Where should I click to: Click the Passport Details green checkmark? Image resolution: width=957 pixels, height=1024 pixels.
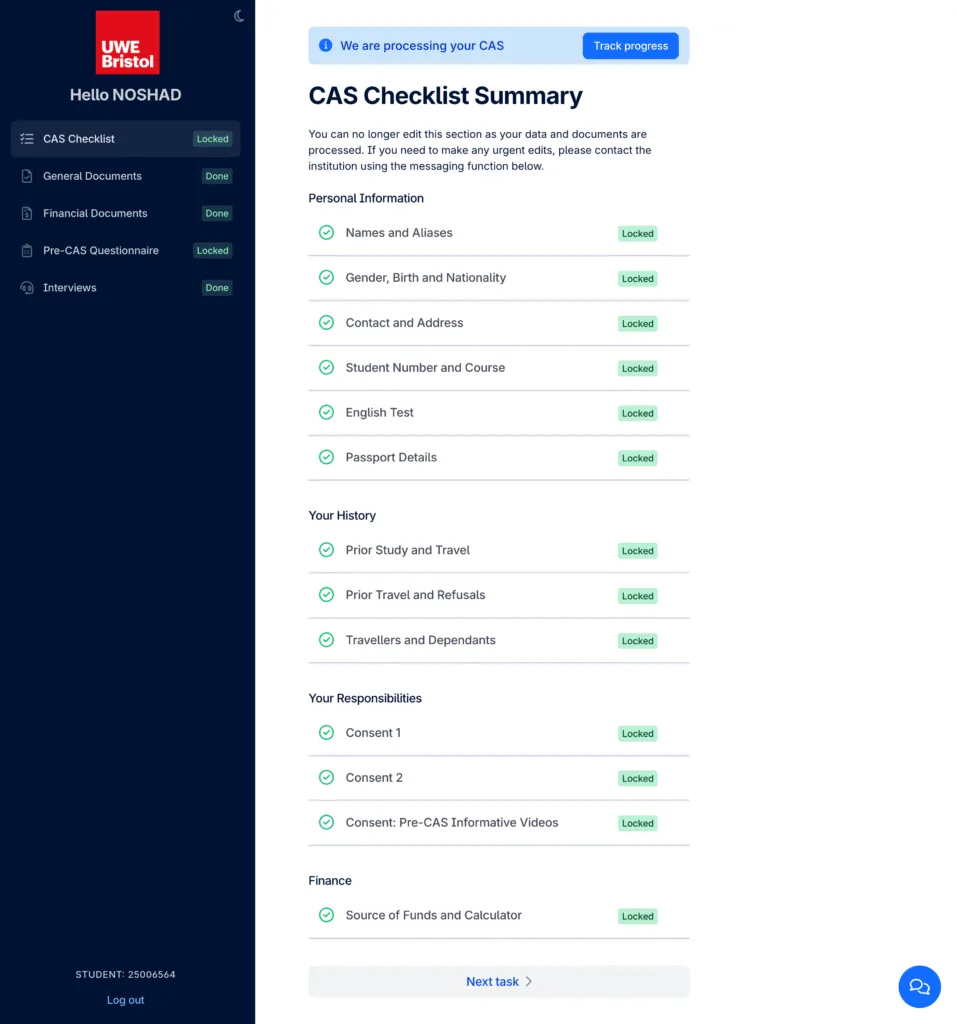click(x=326, y=457)
